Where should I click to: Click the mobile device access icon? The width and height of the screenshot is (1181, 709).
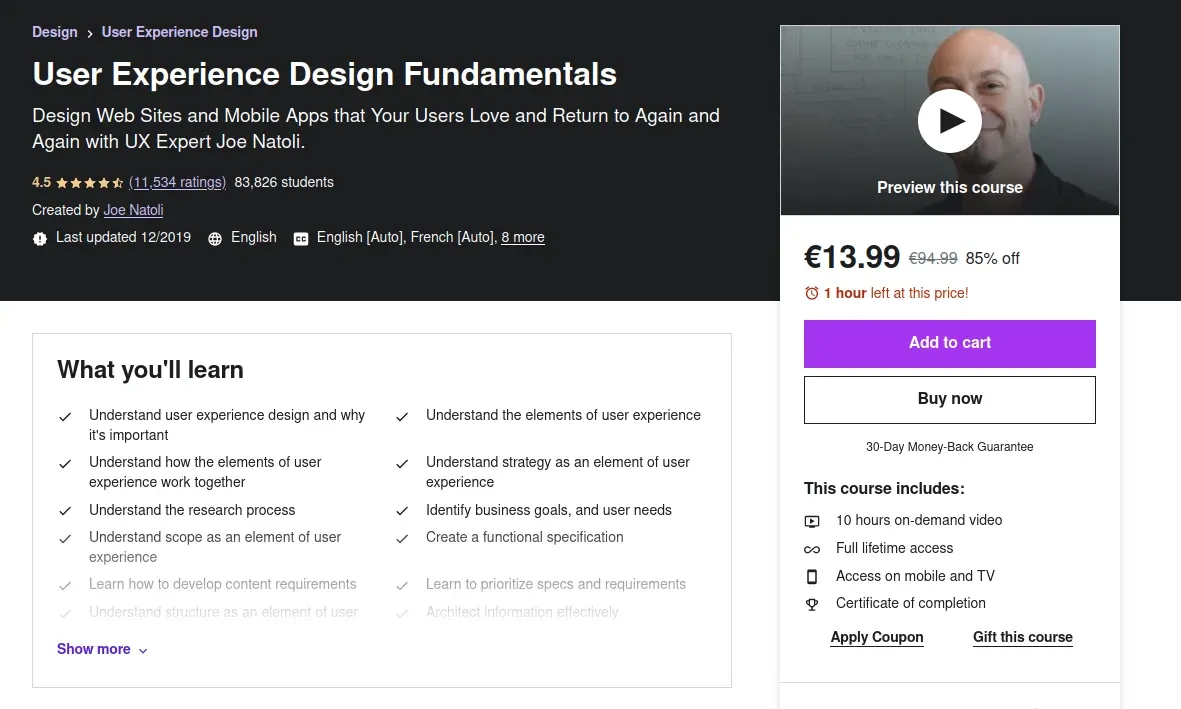pos(812,576)
